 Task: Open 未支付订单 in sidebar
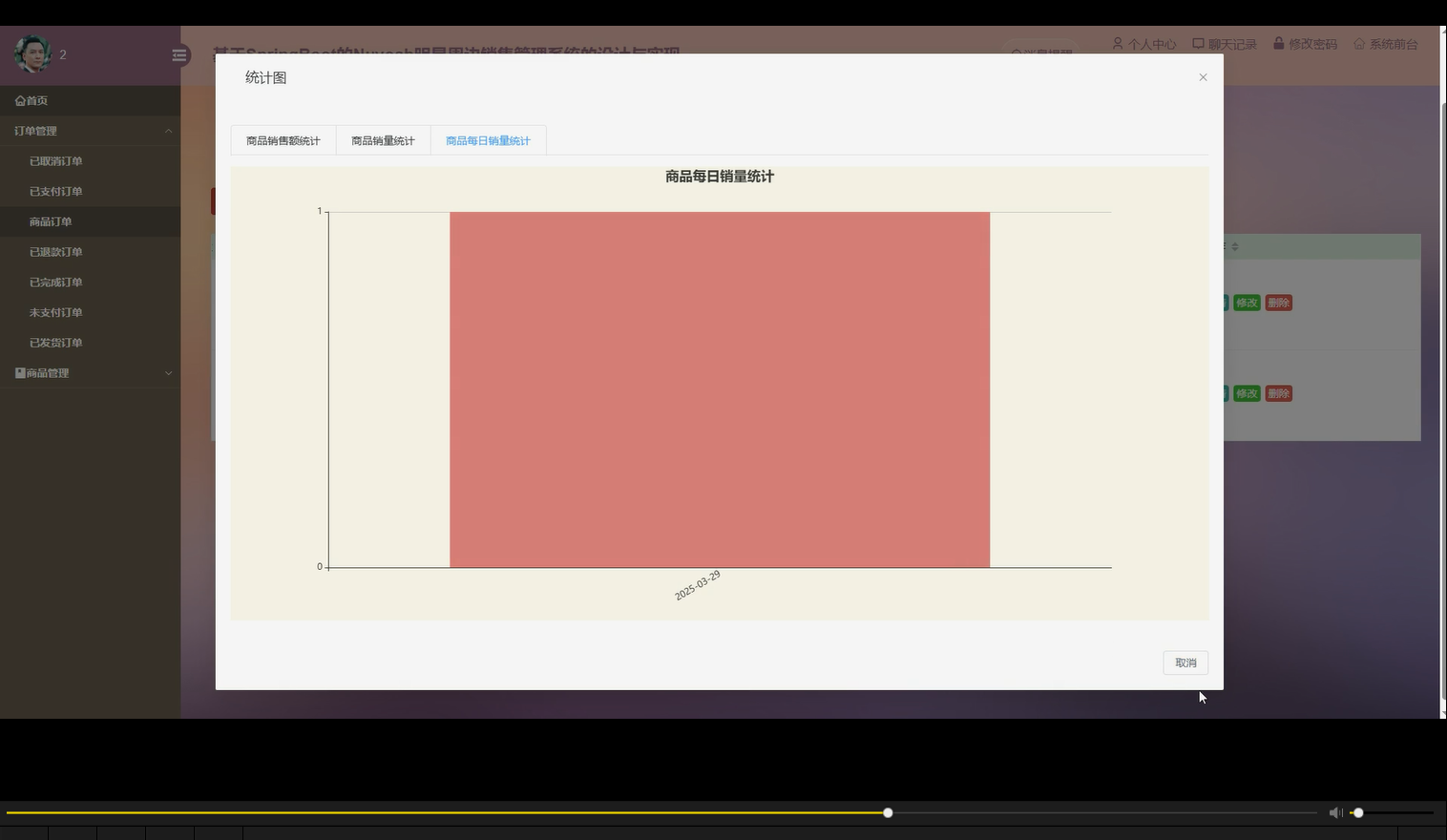(55, 312)
